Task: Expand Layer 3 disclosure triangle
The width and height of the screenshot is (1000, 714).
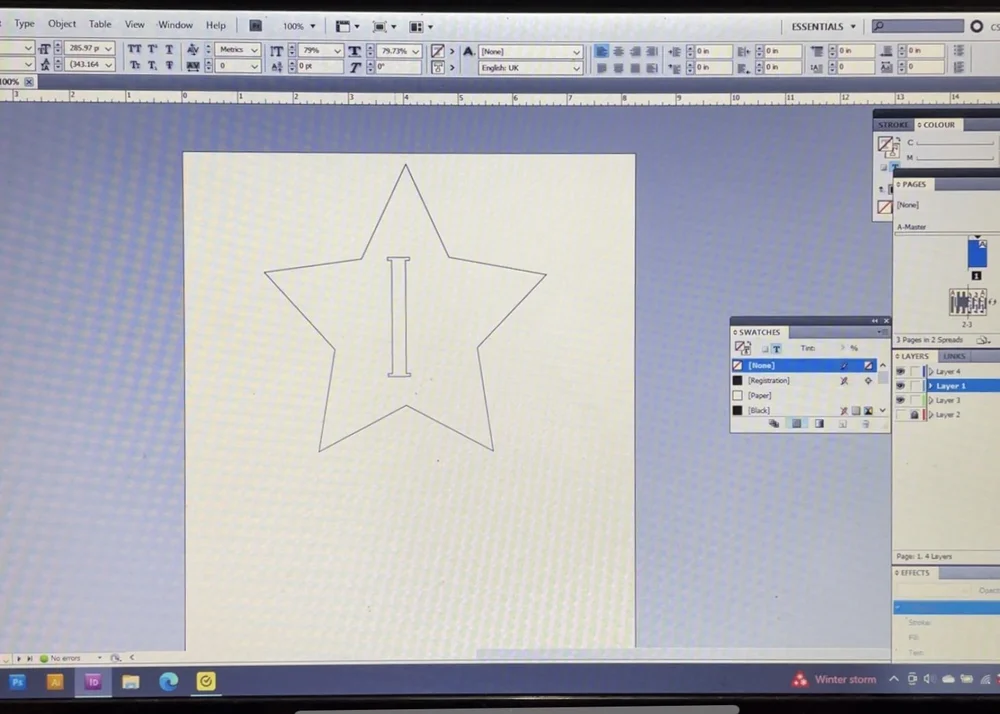Action: tap(931, 400)
